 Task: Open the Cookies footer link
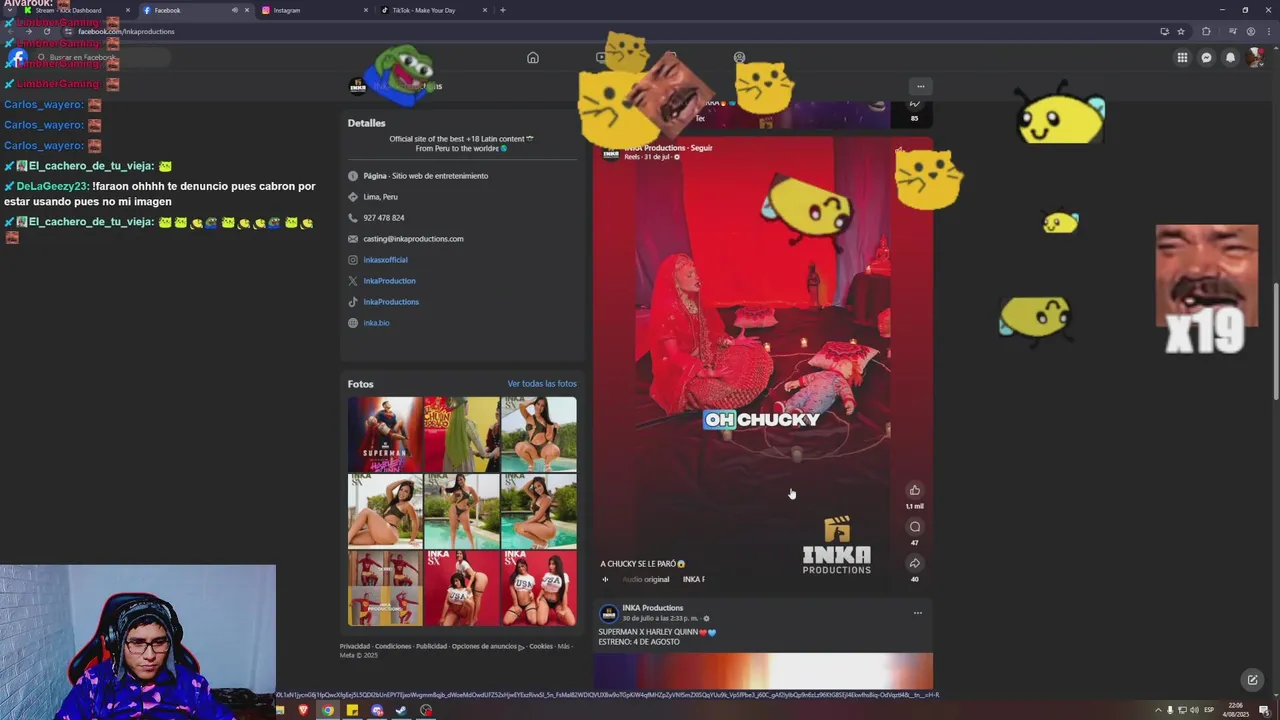tap(541, 646)
